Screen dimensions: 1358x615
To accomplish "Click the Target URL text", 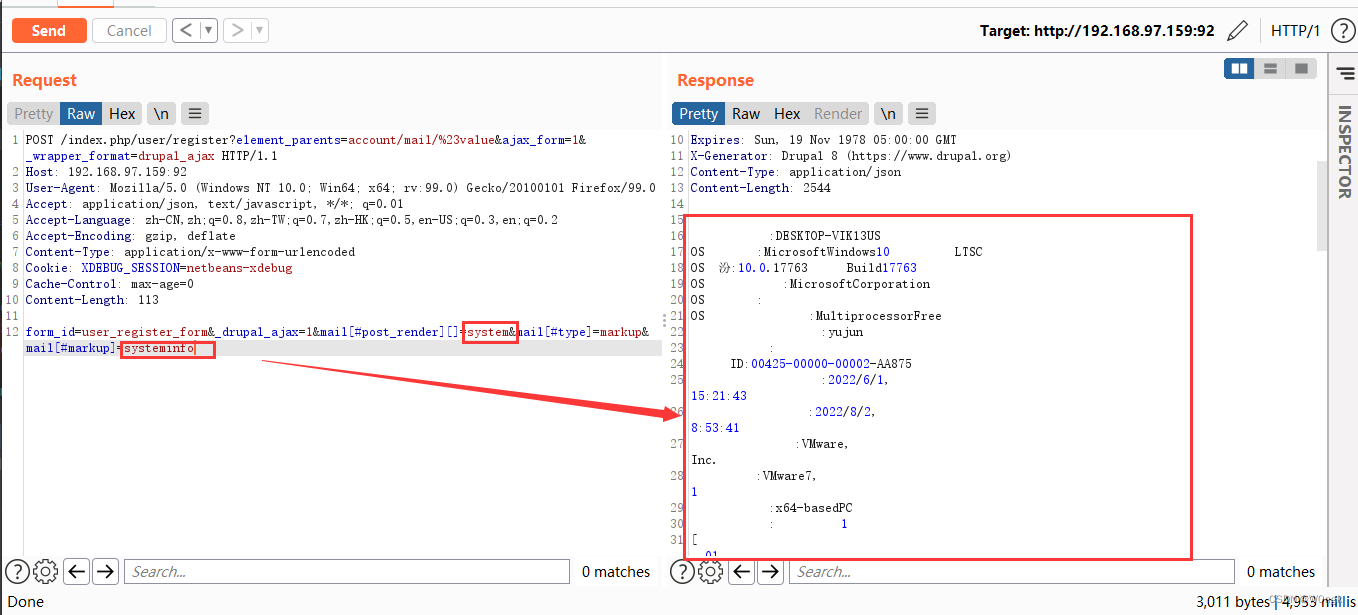I will (1097, 31).
